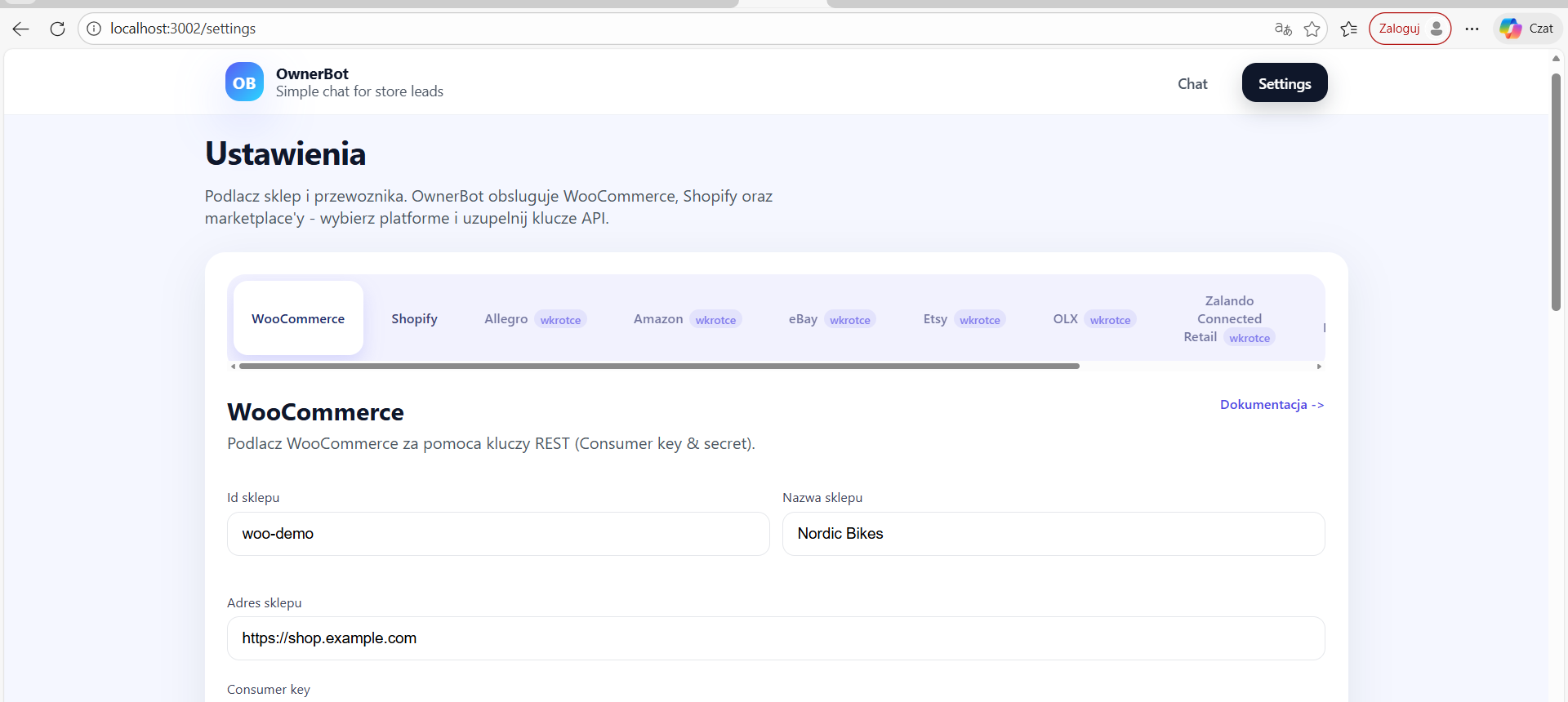Open browser settings and more menu

click(1472, 29)
